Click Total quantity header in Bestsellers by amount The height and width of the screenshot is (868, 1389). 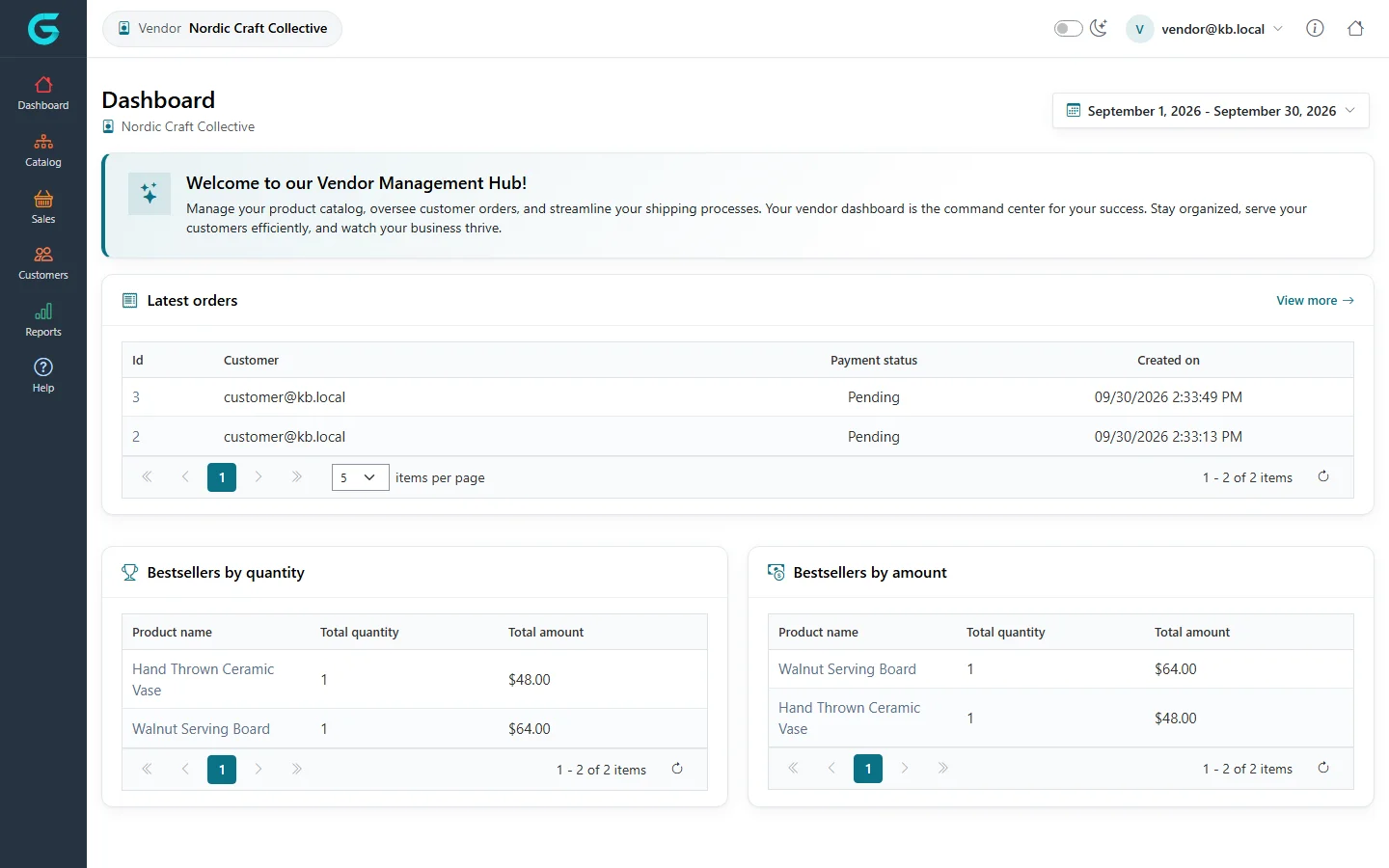[x=1005, y=632]
